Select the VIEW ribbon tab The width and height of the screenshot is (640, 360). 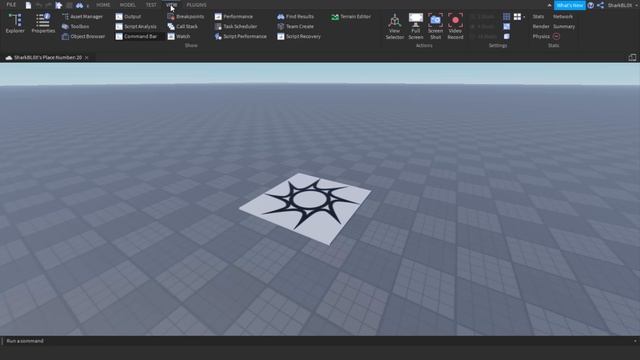[171, 5]
